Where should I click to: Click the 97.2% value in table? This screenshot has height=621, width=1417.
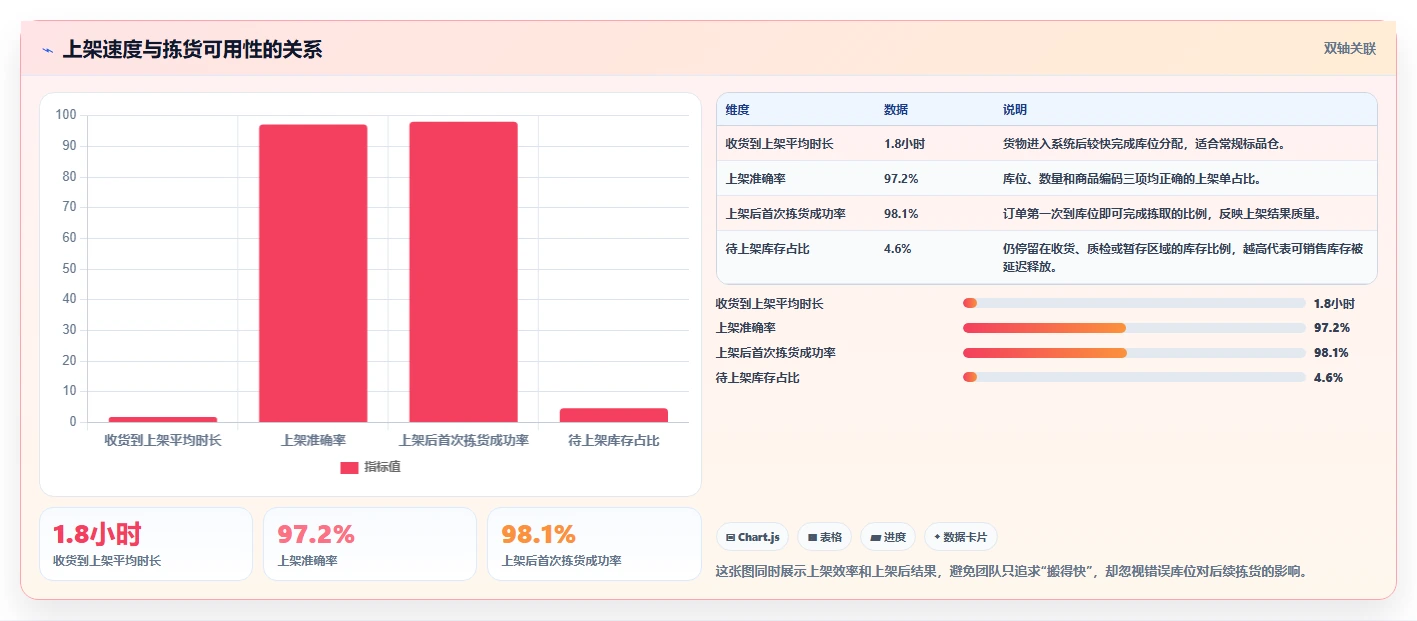(901, 179)
